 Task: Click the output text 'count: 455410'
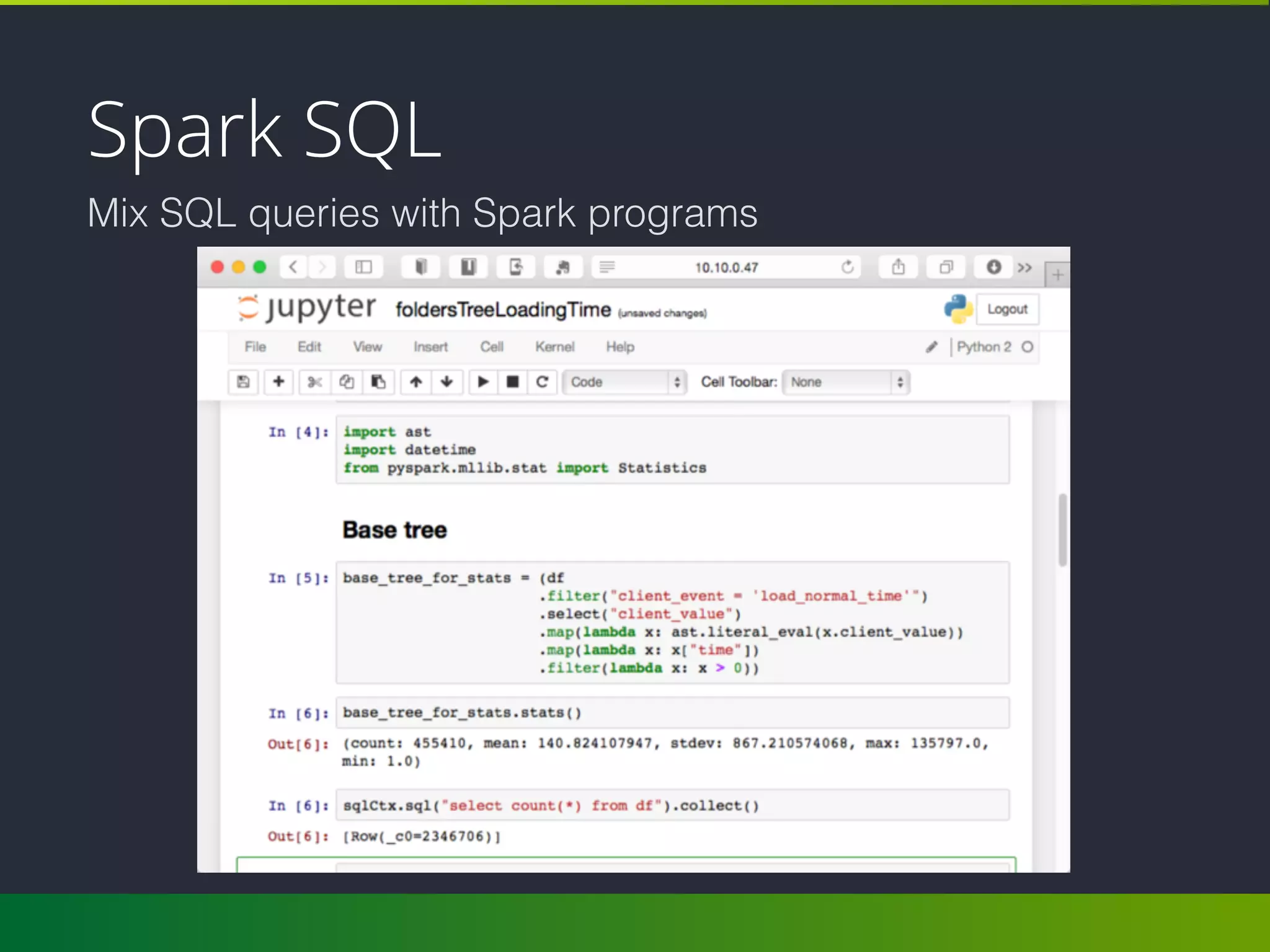[408, 743]
